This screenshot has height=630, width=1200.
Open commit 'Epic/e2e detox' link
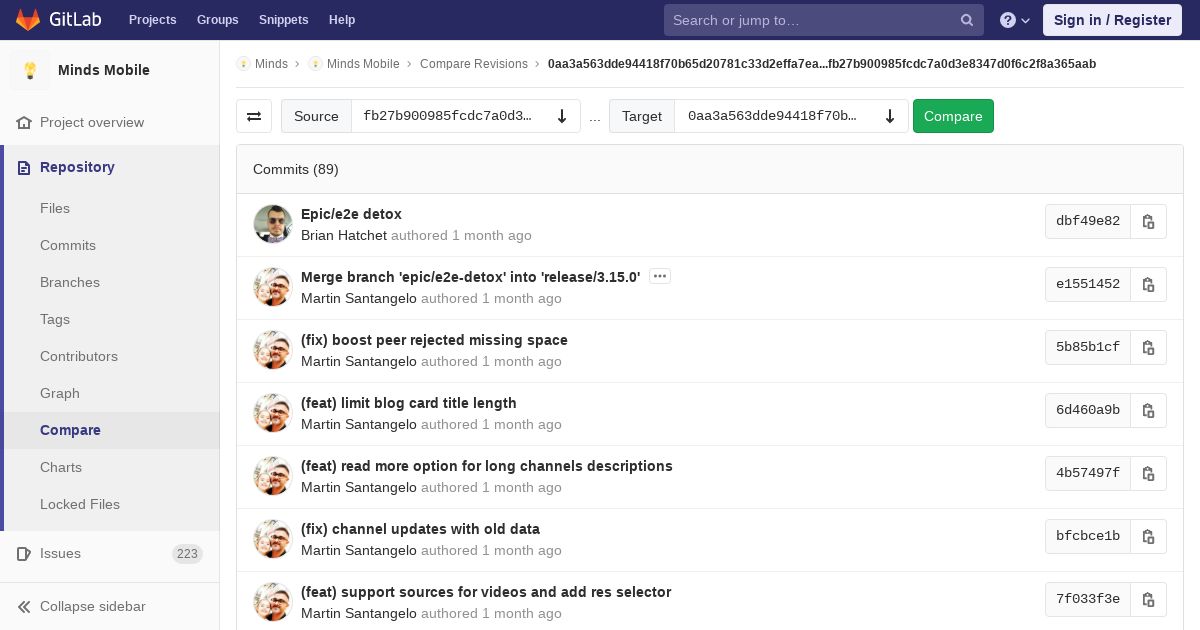click(351, 214)
